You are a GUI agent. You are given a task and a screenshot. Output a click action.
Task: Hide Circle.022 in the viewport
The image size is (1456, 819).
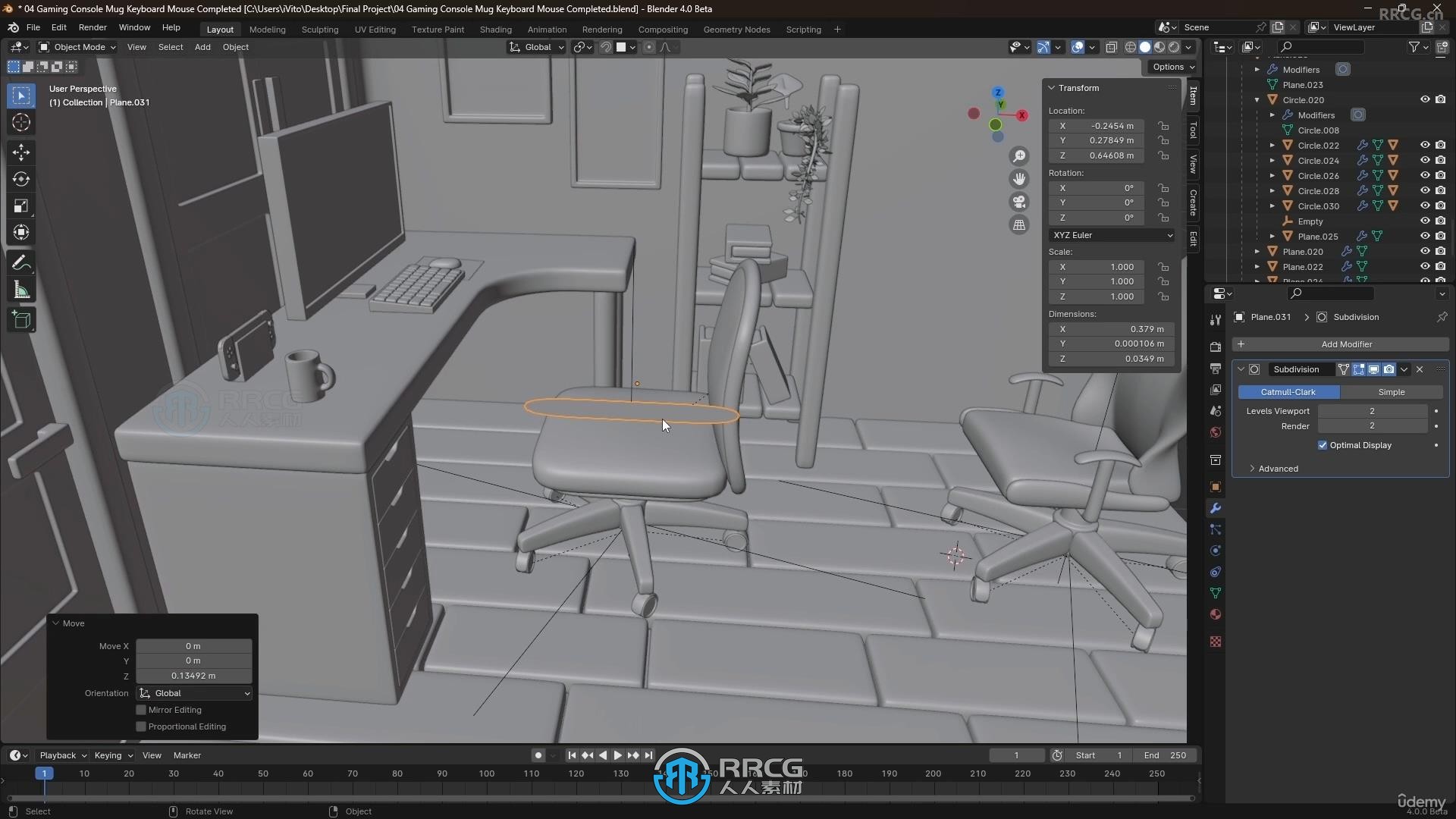pyautogui.click(x=1425, y=145)
